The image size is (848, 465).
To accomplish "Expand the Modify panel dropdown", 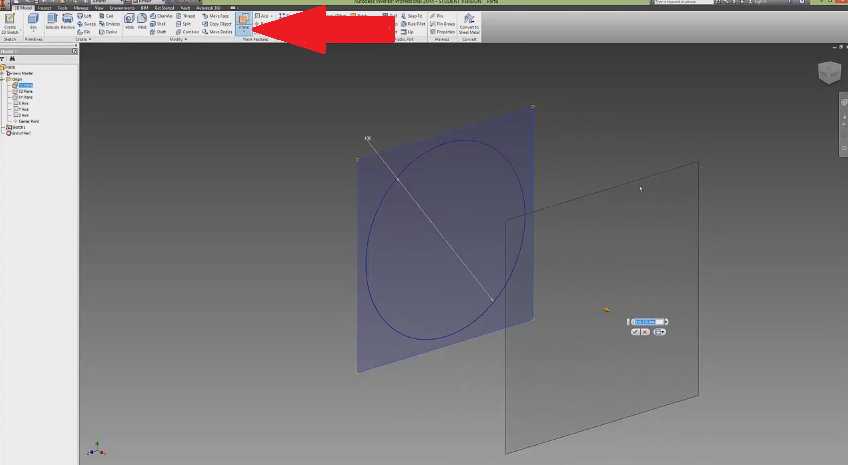I will [x=178, y=39].
